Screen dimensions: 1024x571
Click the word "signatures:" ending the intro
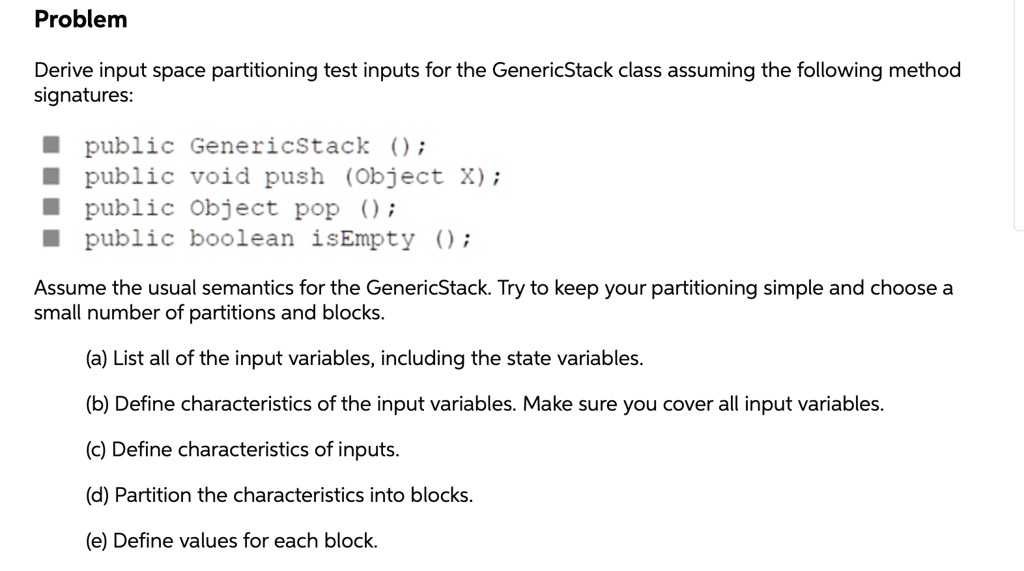pyautogui.click(x=83, y=96)
